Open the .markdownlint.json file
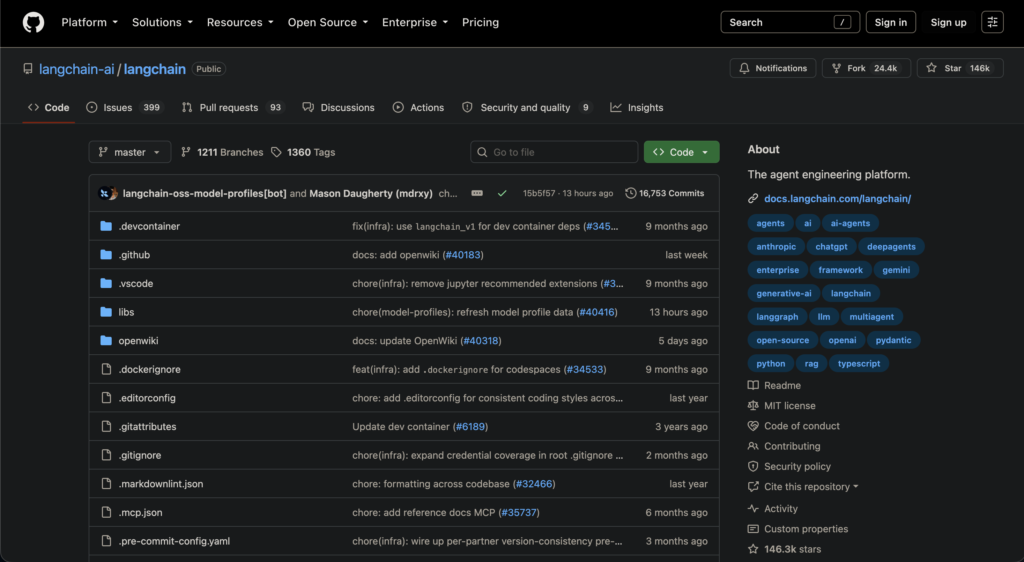This screenshot has width=1024, height=562. click(161, 484)
